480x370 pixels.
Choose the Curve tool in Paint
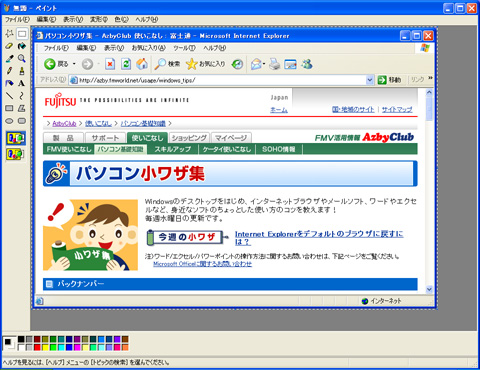[22, 96]
